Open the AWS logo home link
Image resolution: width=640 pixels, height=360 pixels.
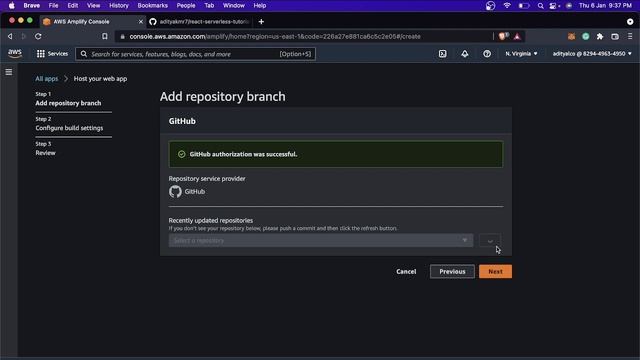[15, 53]
